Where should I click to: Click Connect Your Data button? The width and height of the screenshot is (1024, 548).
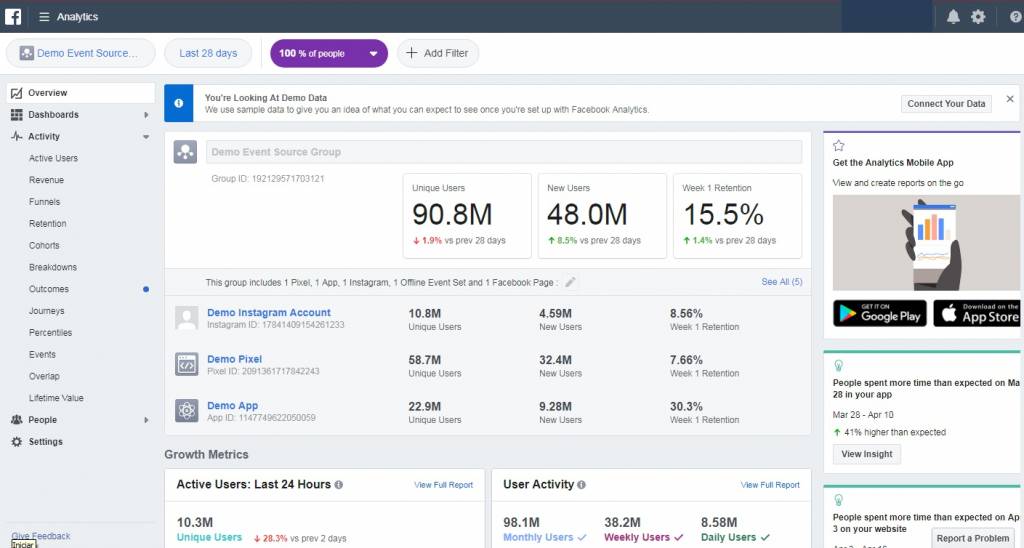(x=946, y=103)
